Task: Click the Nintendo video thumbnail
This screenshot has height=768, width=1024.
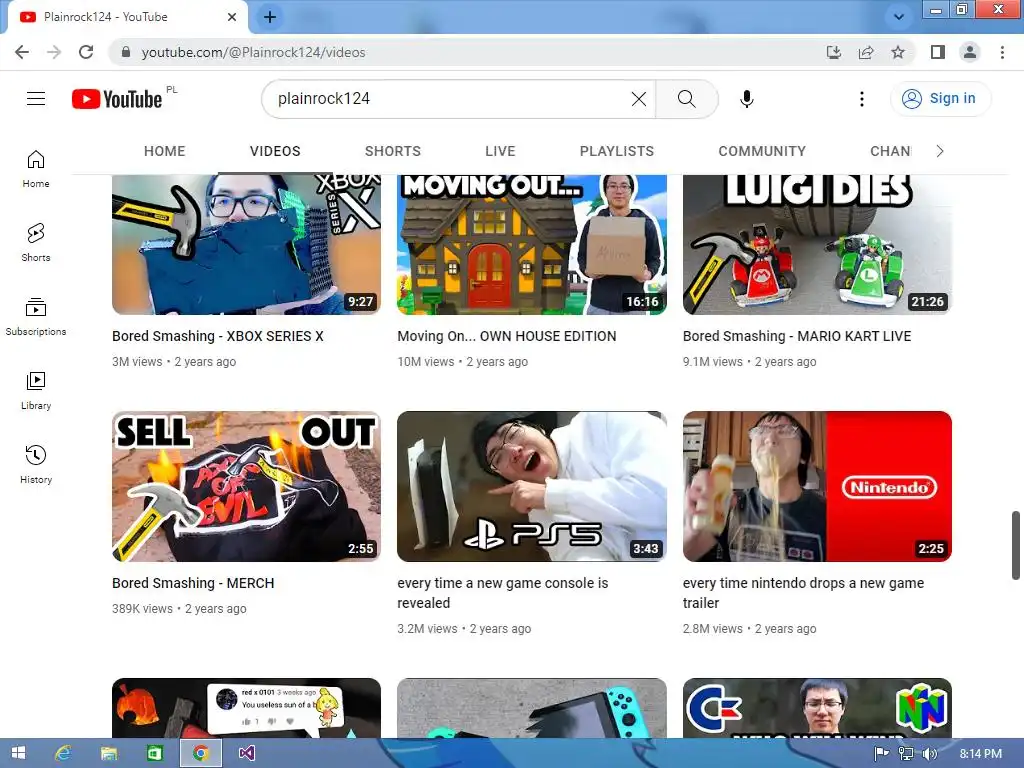Action: click(817, 487)
